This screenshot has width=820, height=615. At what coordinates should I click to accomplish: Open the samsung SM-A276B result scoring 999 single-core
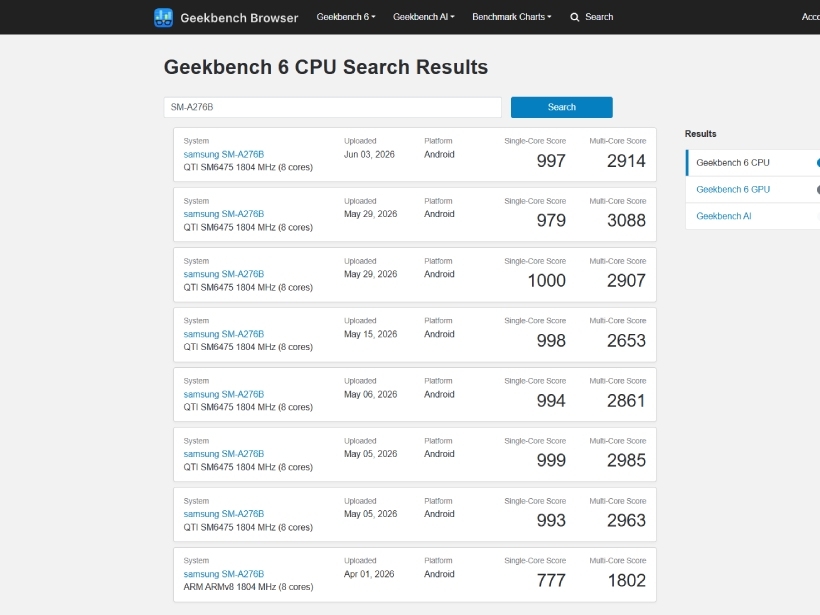pyautogui.click(x=223, y=454)
